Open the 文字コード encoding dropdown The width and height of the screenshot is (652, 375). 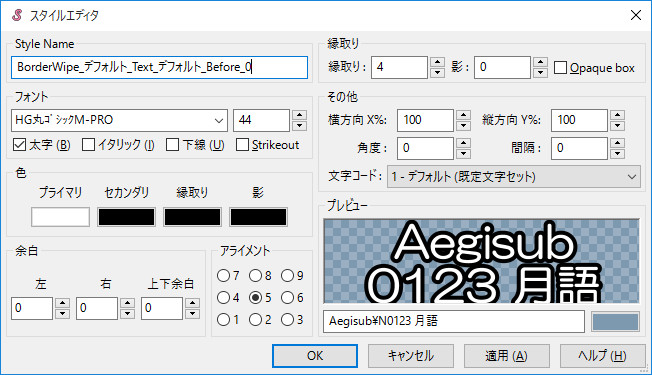pyautogui.click(x=514, y=177)
